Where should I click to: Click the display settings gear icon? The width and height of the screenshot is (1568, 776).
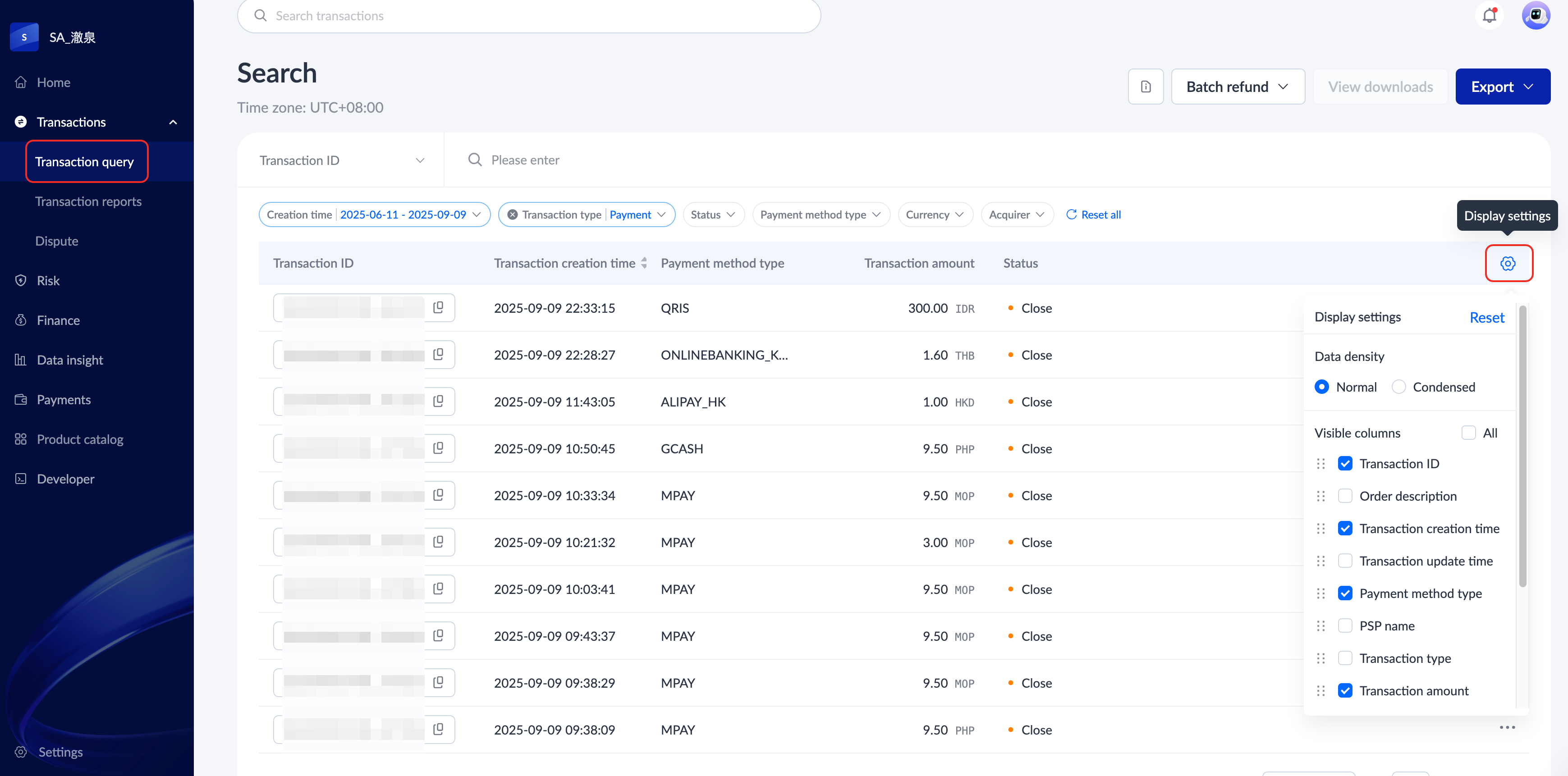click(1508, 264)
